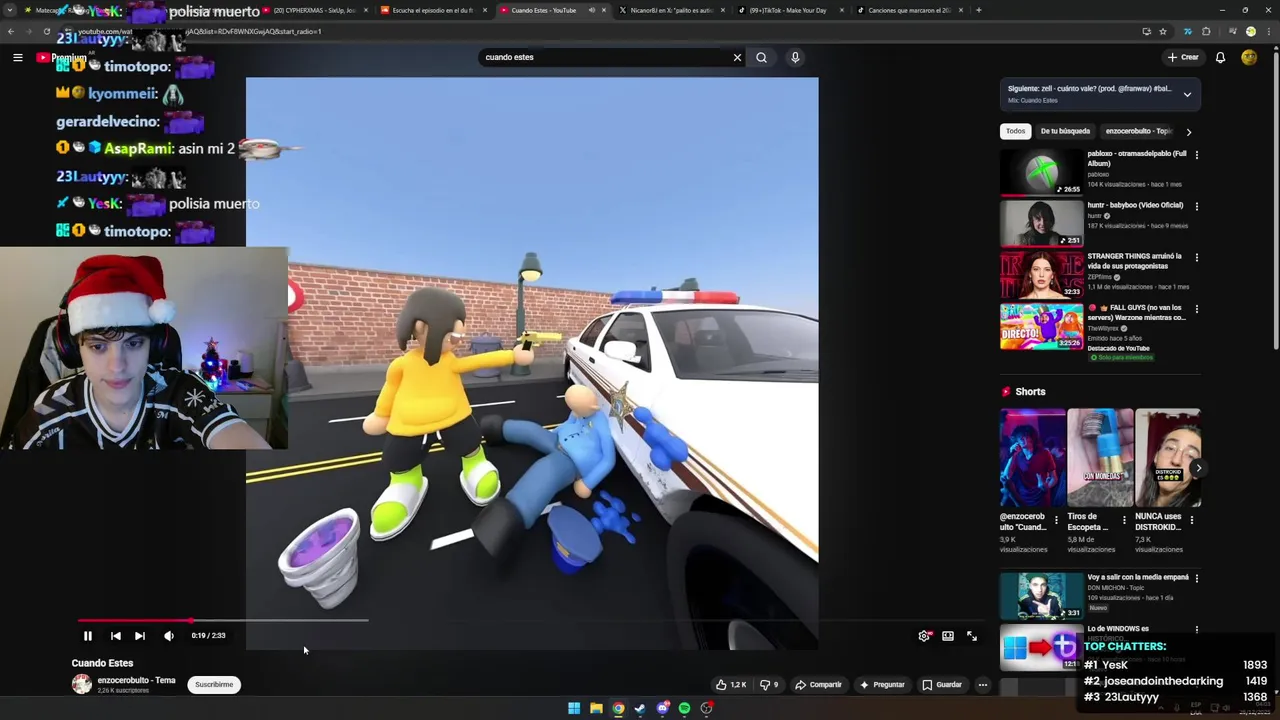This screenshot has height=720, width=1280.
Task: Open the player settings gear
Action: tap(924, 636)
